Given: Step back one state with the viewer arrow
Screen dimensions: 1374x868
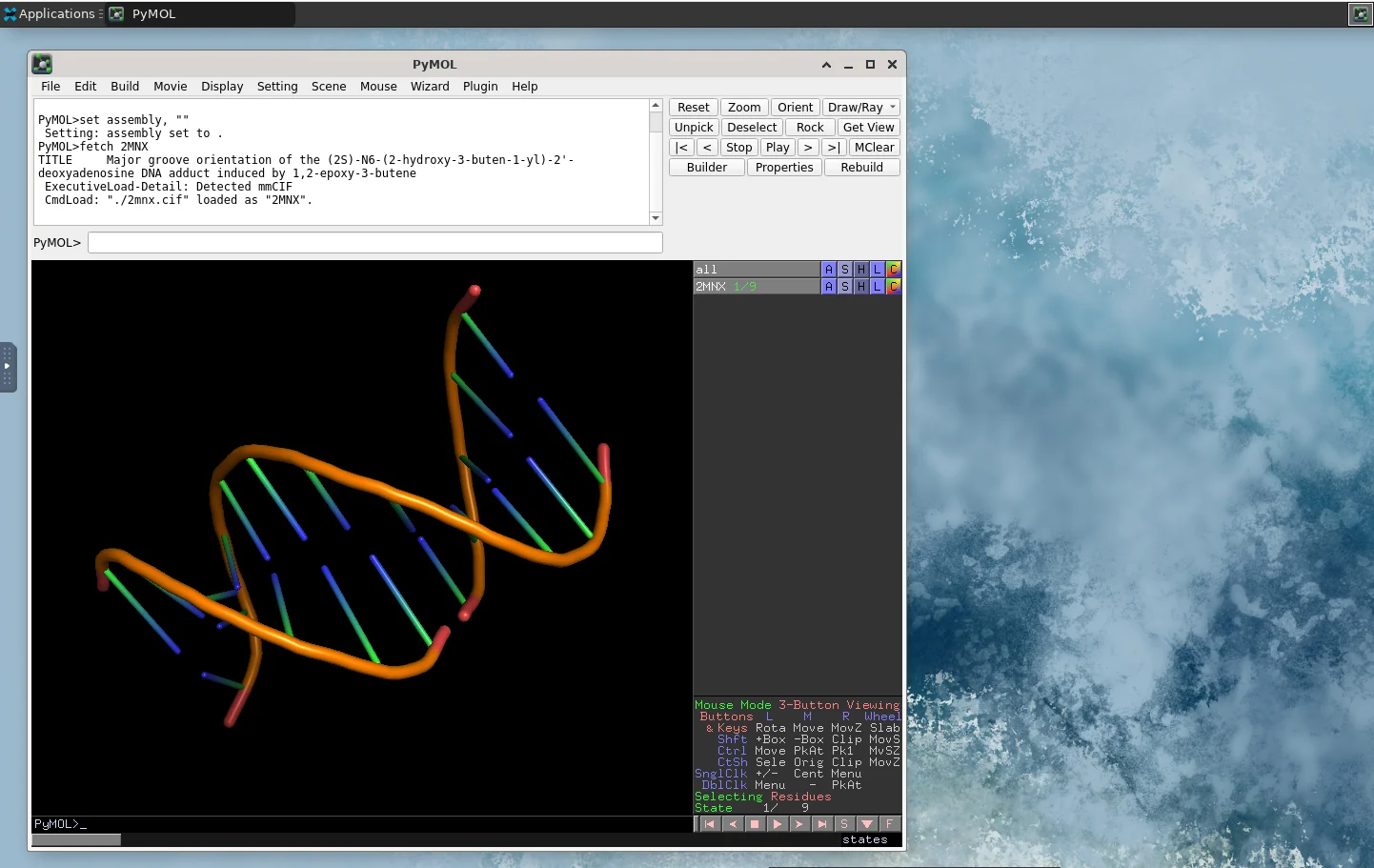Looking at the screenshot, I should 733,824.
